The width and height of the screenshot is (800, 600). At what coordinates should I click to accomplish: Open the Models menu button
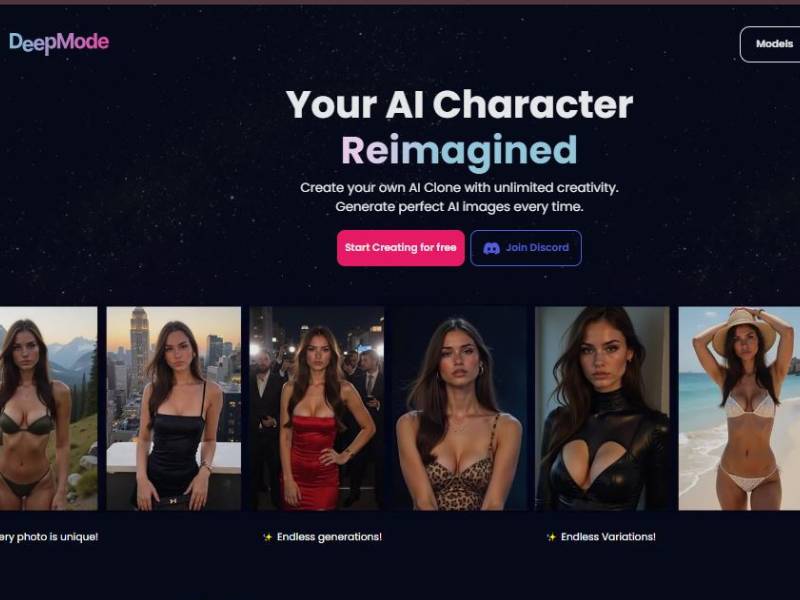pyautogui.click(x=770, y=44)
